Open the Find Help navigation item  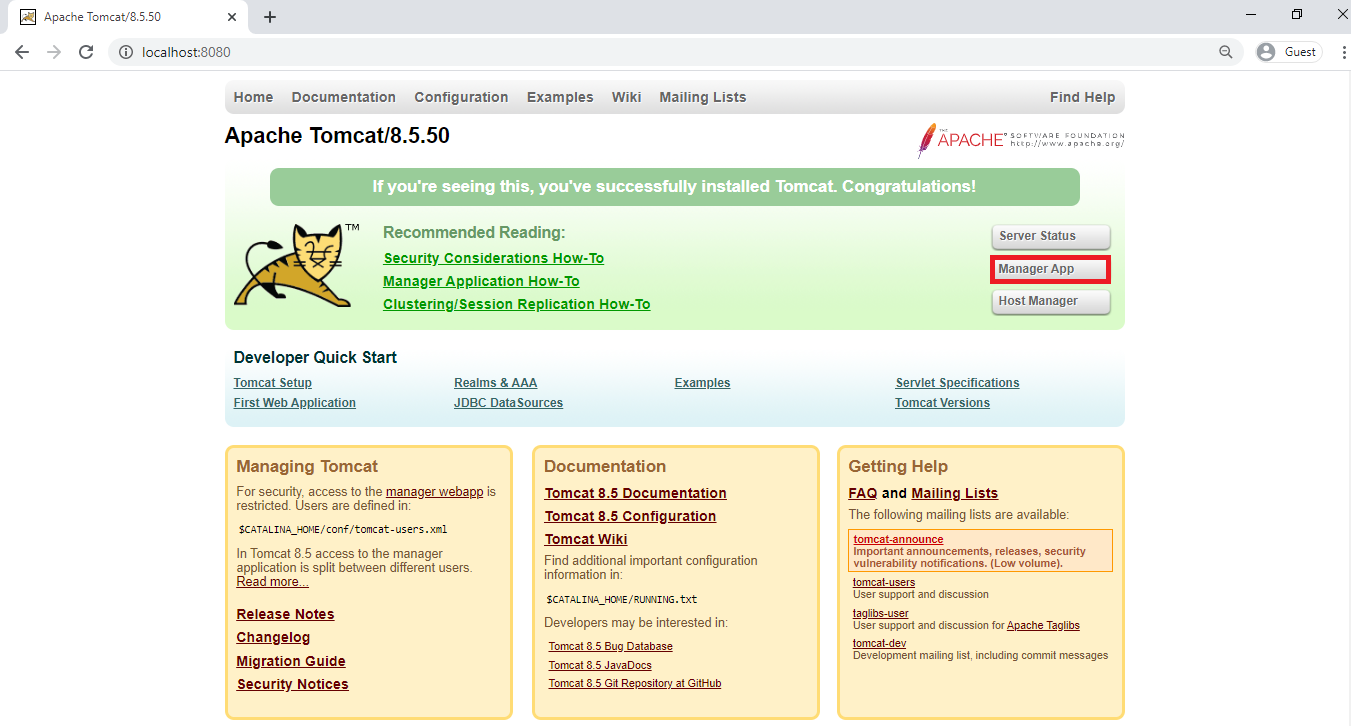[1082, 97]
